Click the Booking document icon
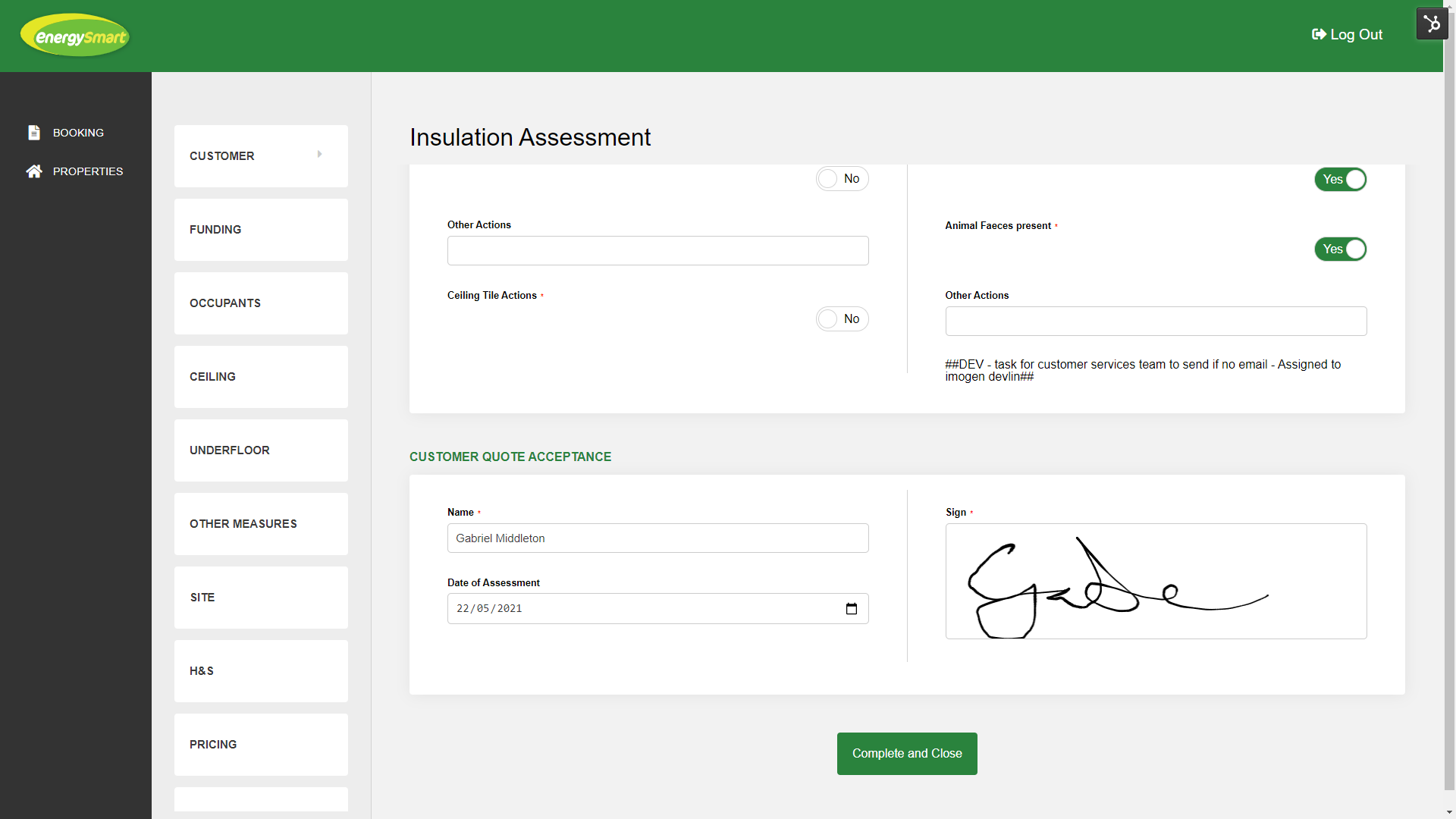Image resolution: width=1456 pixels, height=819 pixels. point(34,133)
